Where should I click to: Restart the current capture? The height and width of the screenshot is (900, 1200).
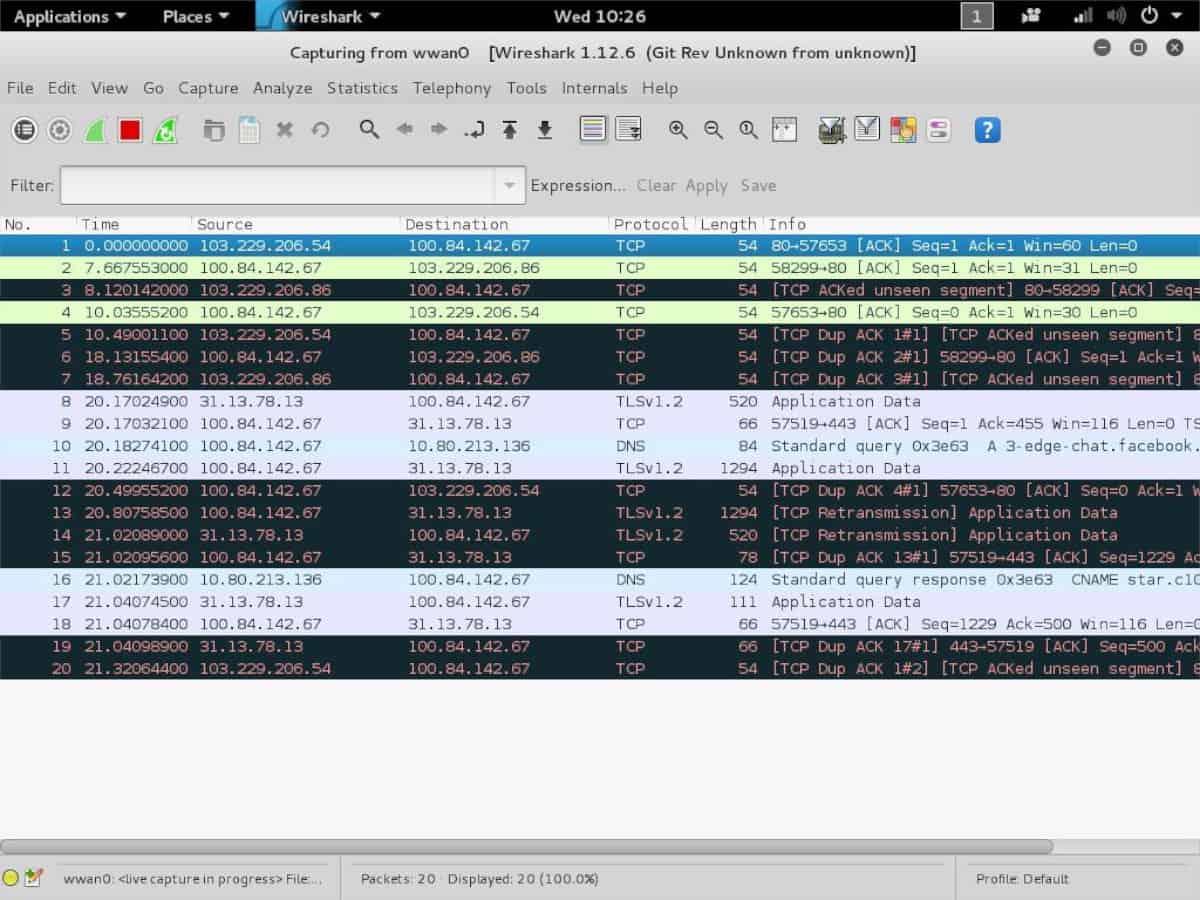tap(165, 130)
